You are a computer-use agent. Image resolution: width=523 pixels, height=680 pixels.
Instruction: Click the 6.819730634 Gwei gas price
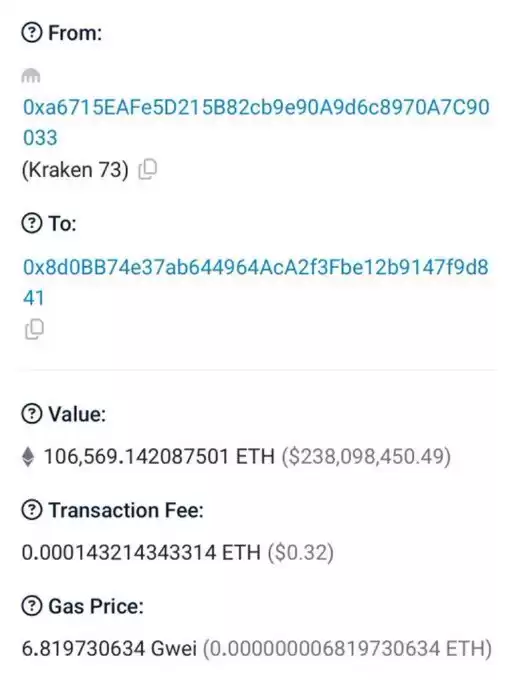pyautogui.click(x=109, y=649)
